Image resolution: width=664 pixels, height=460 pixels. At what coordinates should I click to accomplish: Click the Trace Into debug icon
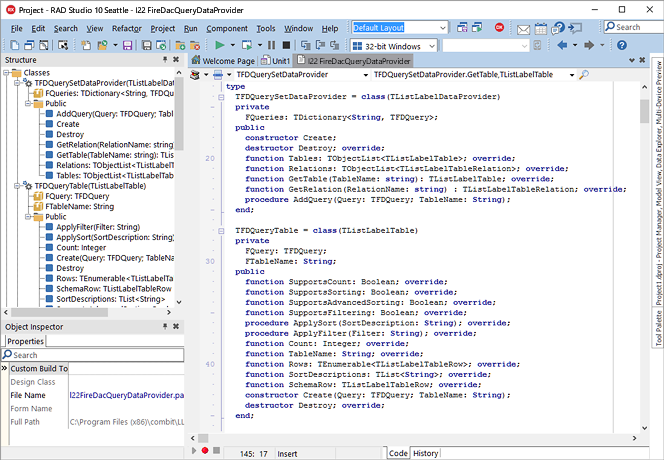pos(305,45)
